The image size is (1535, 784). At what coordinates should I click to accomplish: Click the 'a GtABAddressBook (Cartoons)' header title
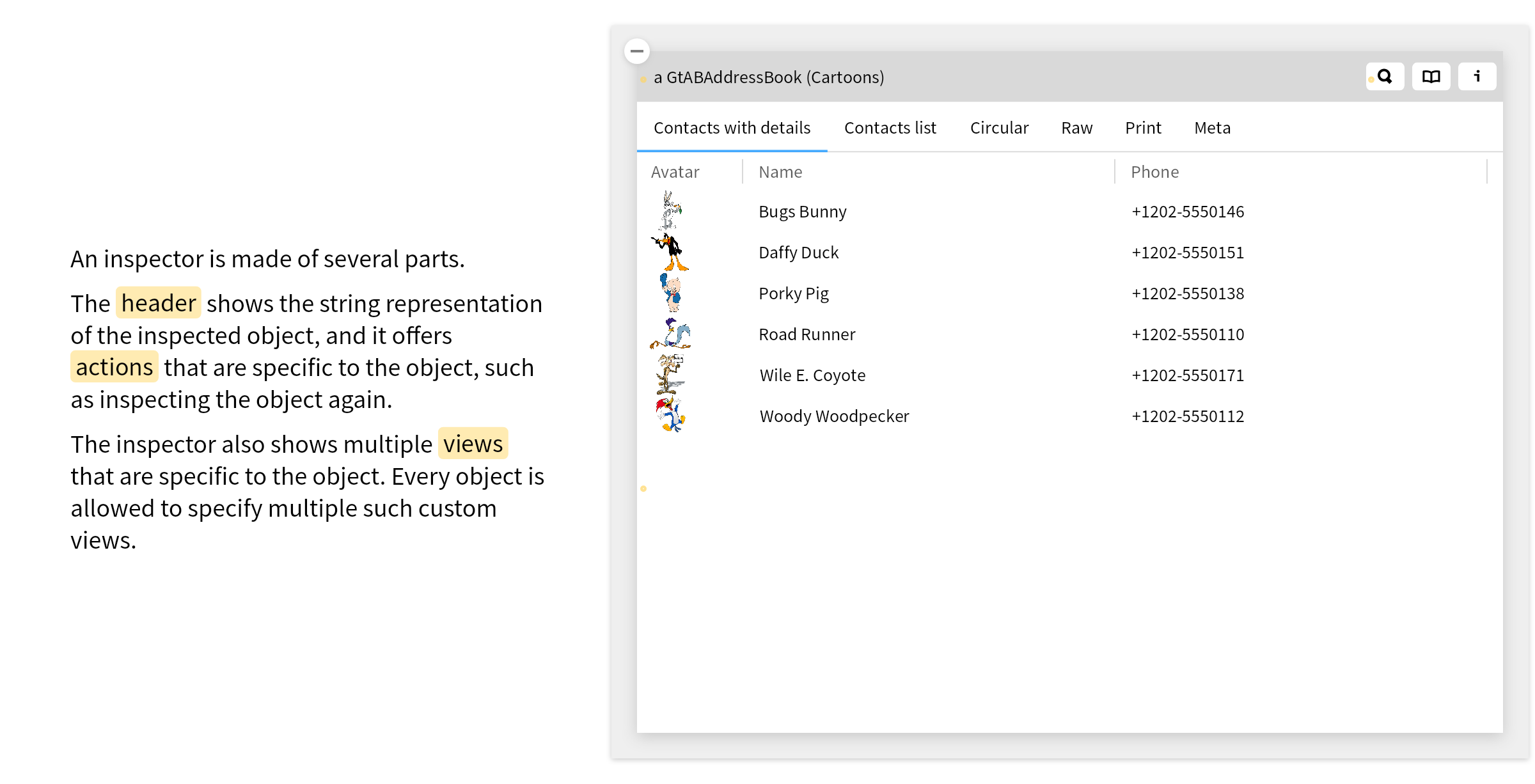[x=769, y=77]
